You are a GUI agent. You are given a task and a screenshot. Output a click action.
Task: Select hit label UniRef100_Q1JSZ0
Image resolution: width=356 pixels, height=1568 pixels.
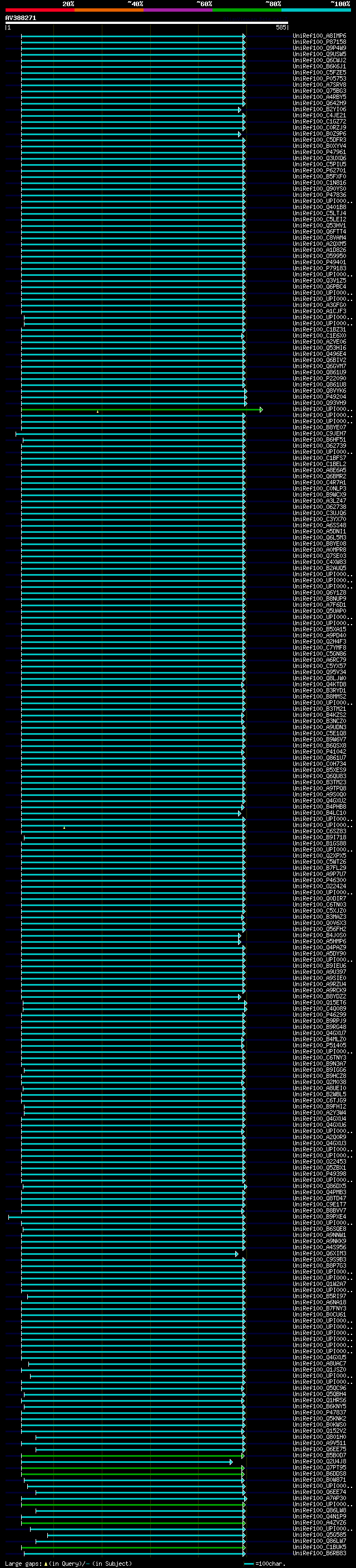tap(319, 1369)
